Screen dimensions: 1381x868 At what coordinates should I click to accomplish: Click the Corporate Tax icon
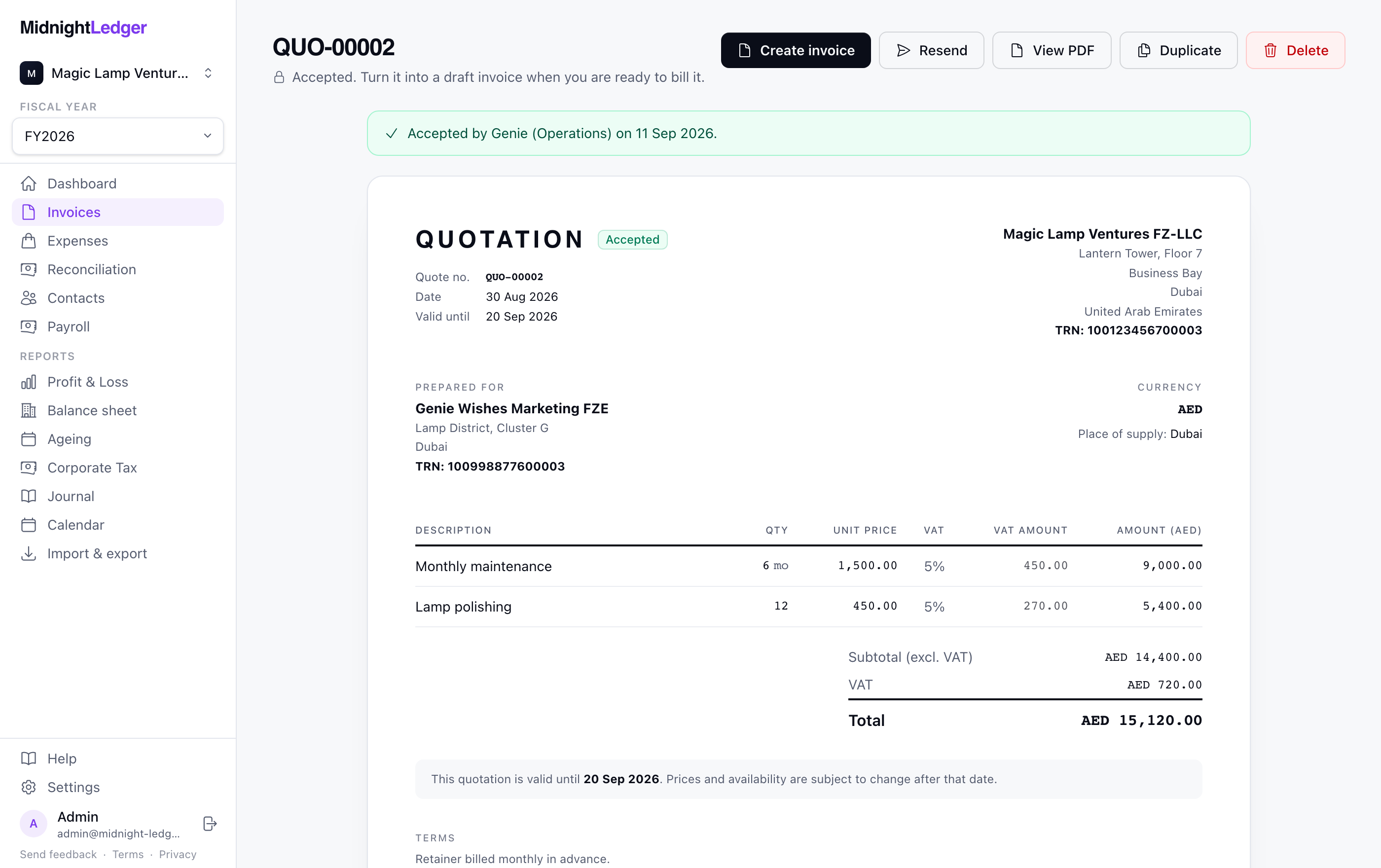click(x=29, y=468)
